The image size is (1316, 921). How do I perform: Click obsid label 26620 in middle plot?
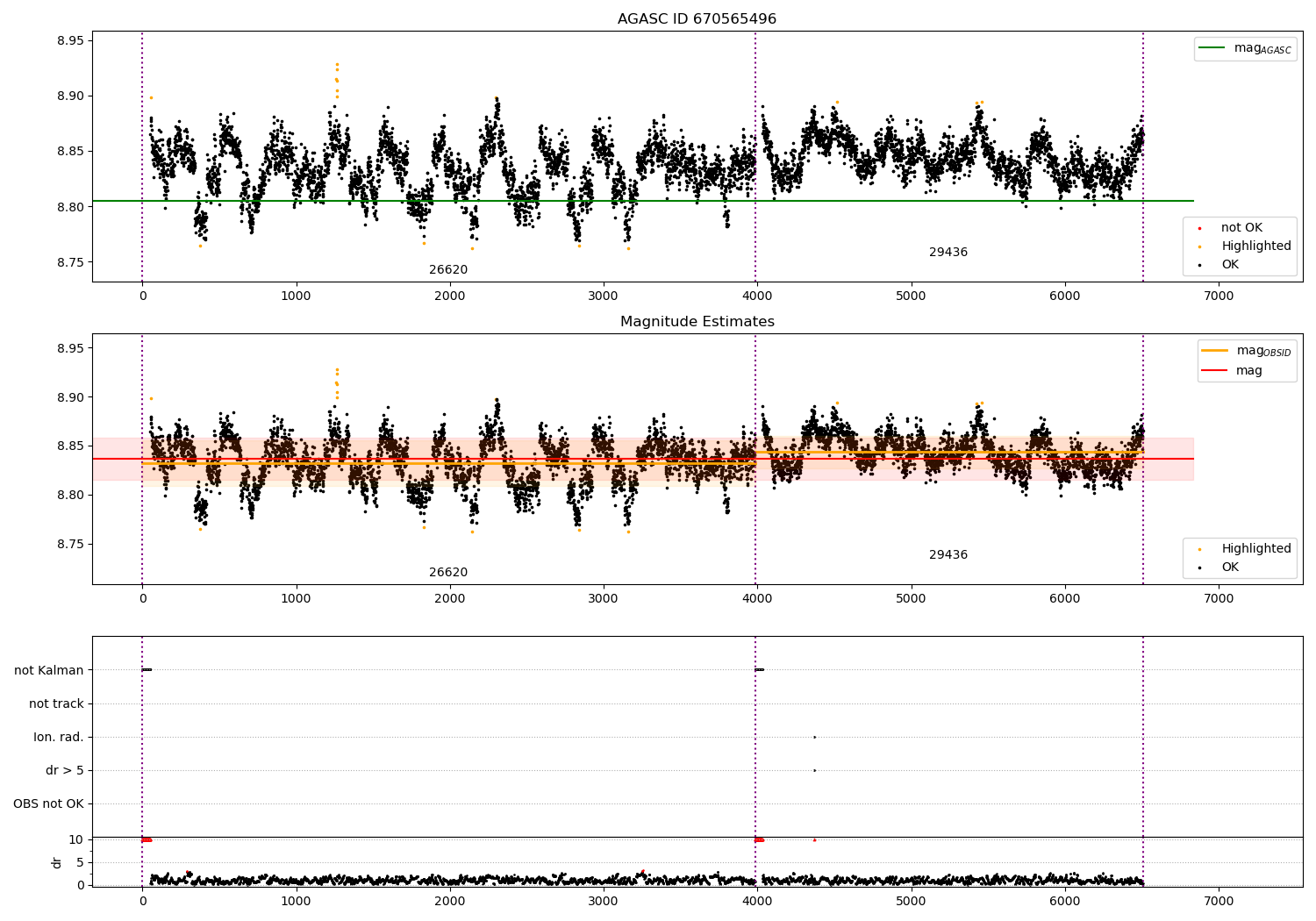coord(448,572)
